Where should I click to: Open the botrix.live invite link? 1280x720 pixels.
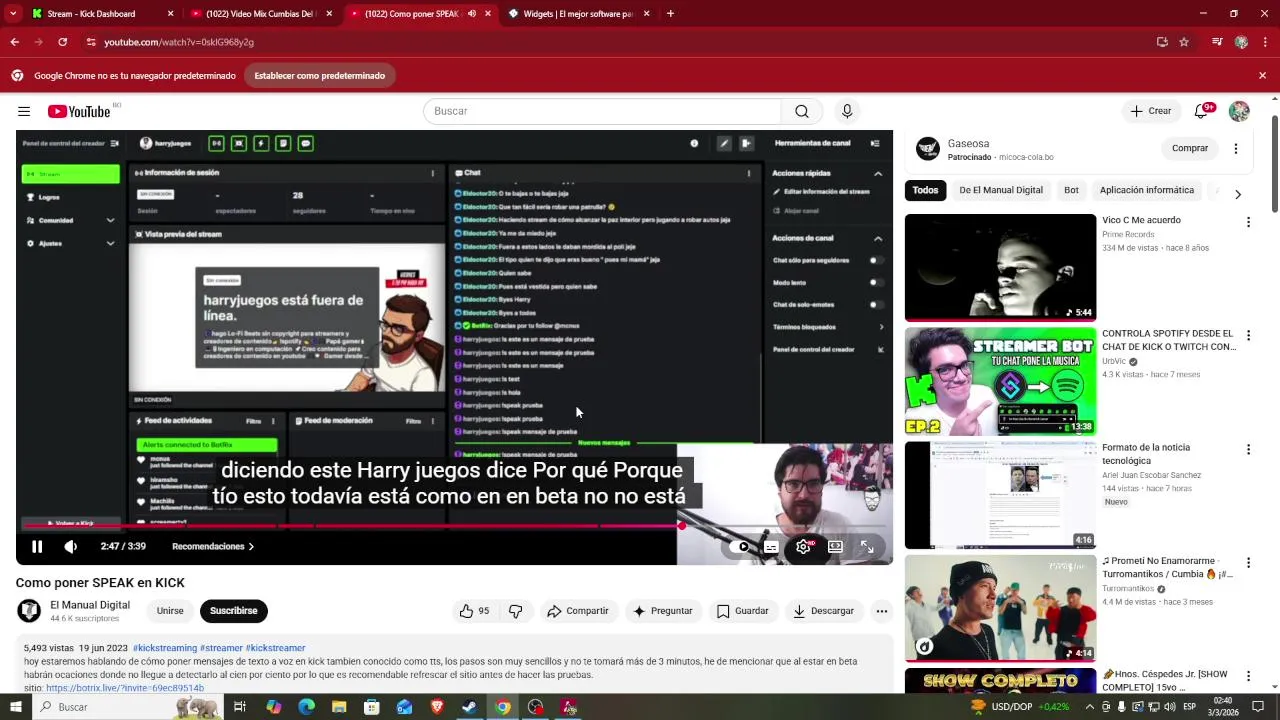(x=125, y=688)
